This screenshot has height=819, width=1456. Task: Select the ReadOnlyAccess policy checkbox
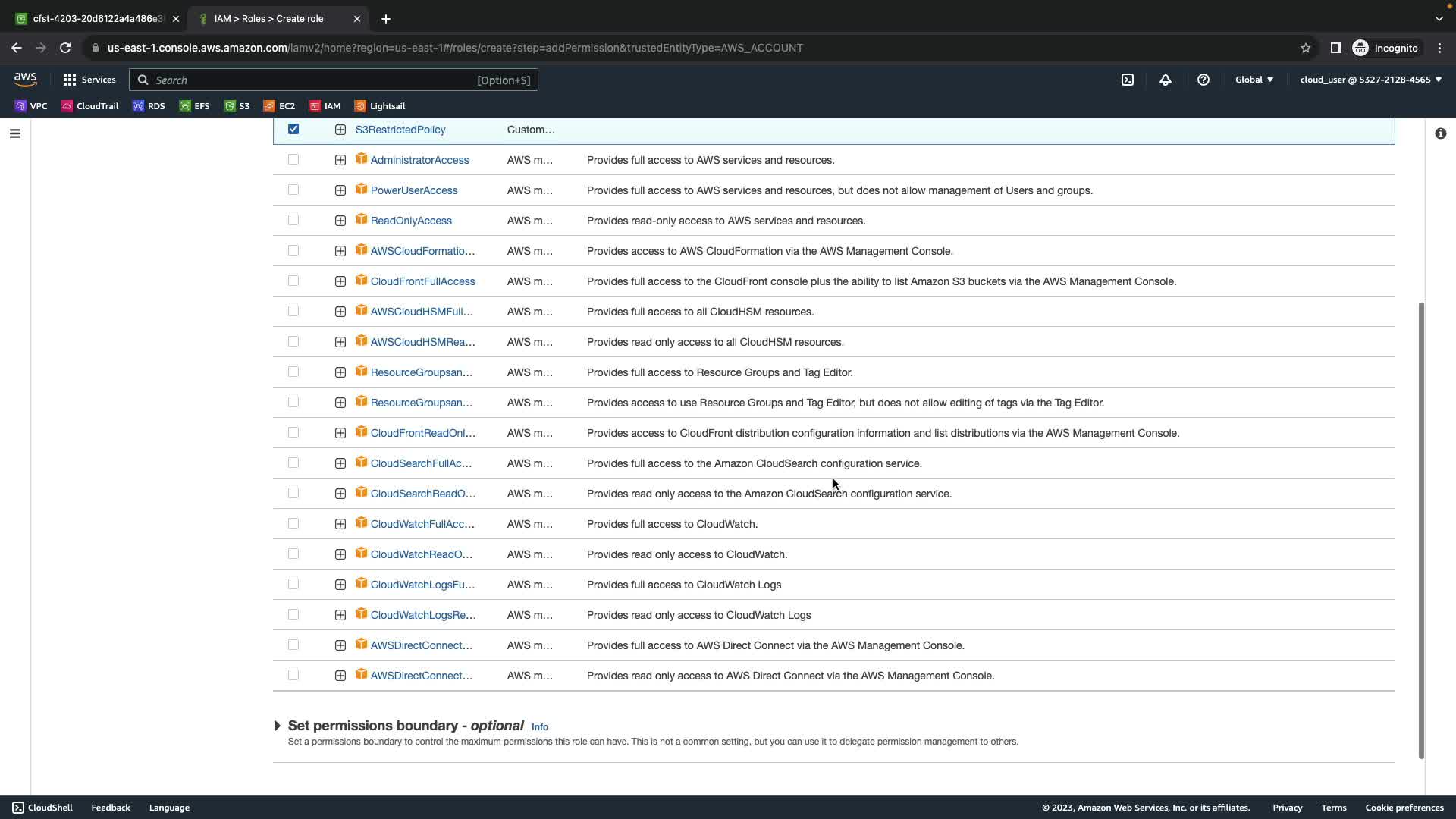(293, 220)
